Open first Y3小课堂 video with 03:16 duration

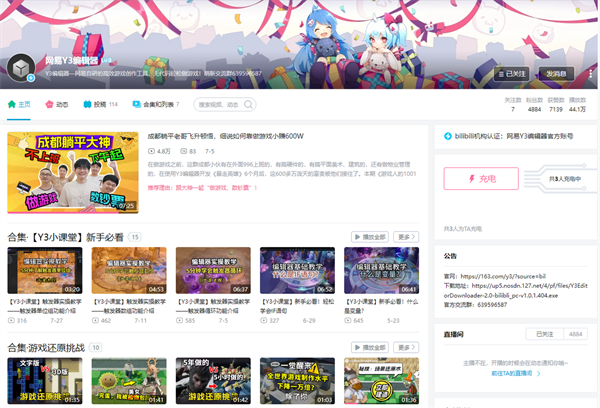point(45,270)
